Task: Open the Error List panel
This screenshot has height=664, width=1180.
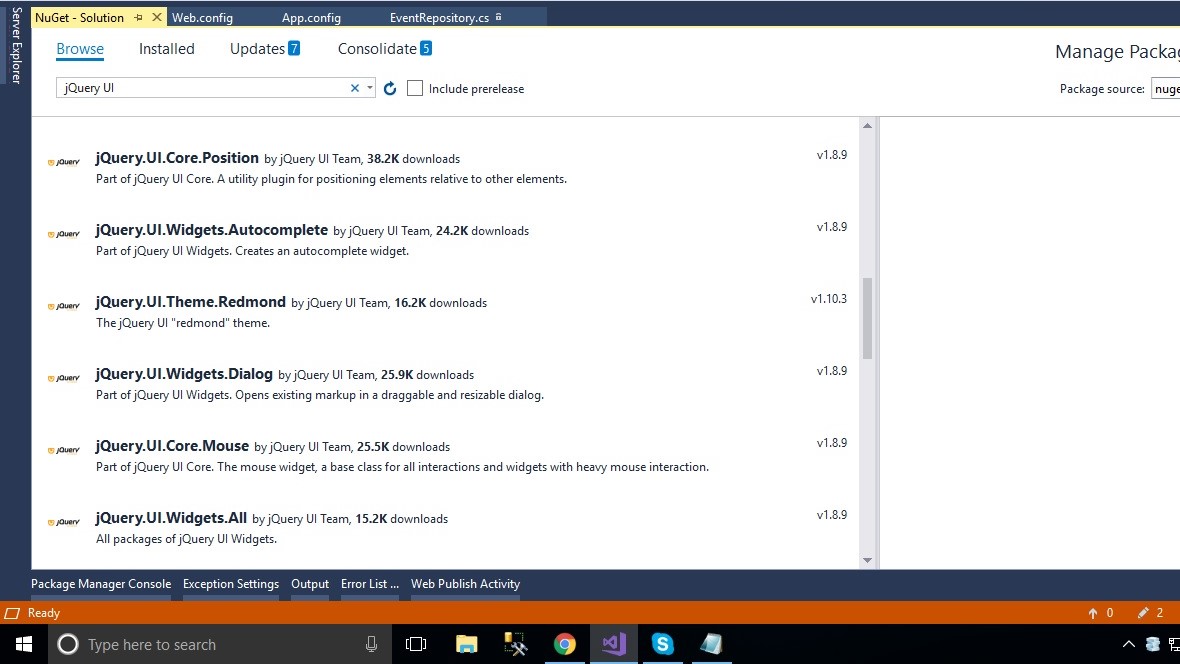Action: coord(369,583)
